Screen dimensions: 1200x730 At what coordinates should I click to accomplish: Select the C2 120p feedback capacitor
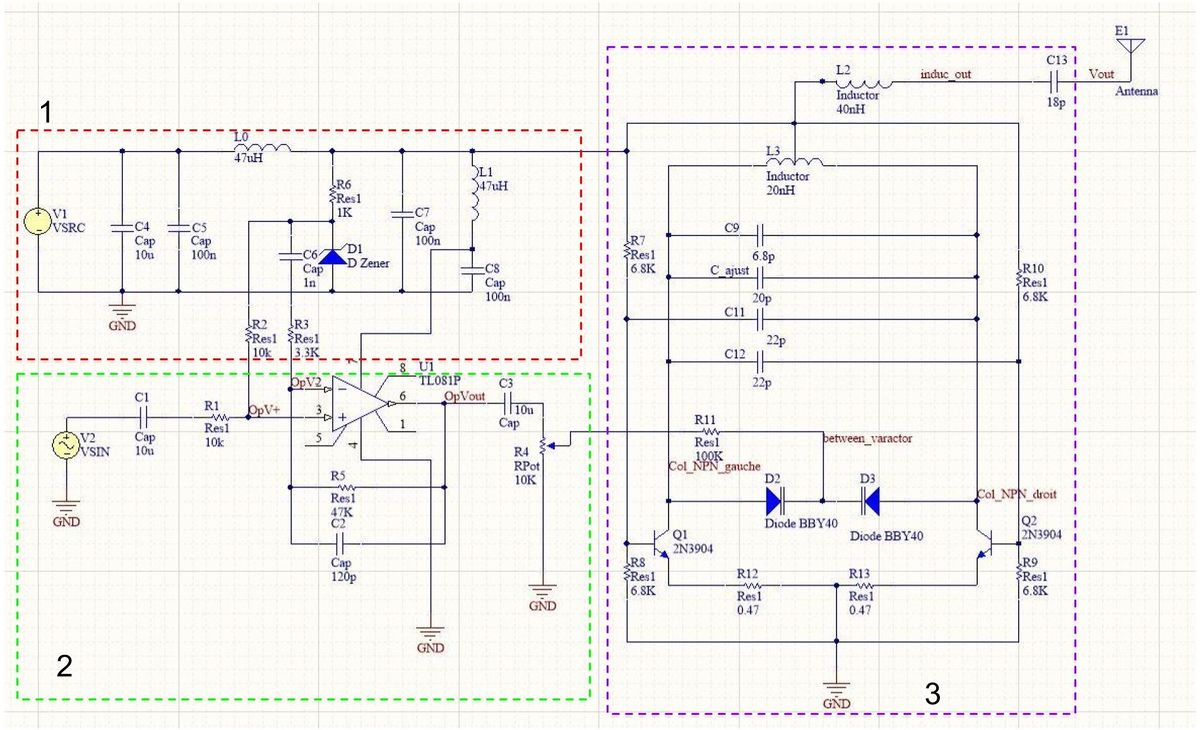(340, 543)
